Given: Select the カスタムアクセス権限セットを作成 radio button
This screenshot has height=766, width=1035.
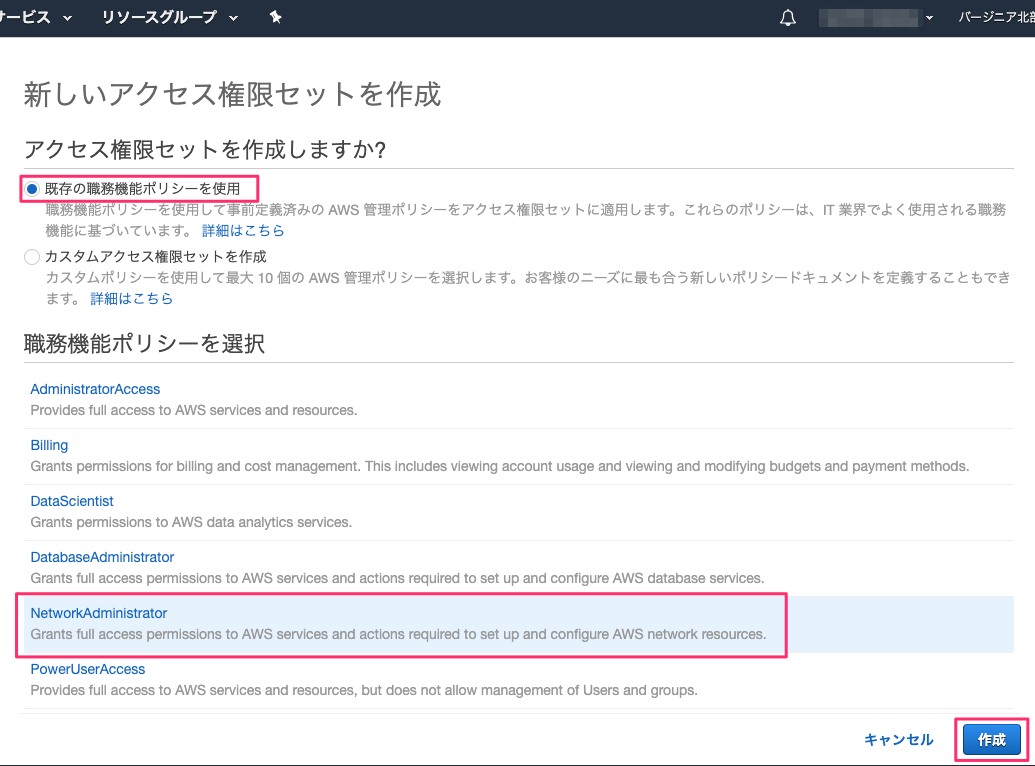Looking at the screenshot, I should click(33, 256).
